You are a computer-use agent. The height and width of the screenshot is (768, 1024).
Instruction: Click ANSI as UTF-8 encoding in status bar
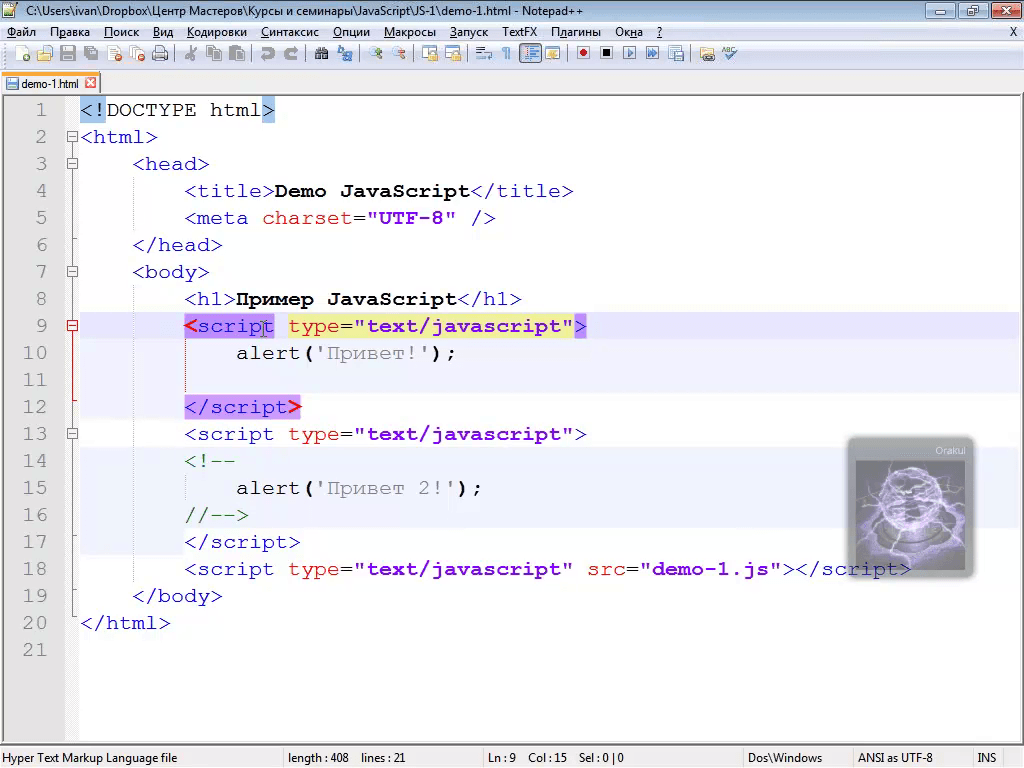click(x=895, y=758)
